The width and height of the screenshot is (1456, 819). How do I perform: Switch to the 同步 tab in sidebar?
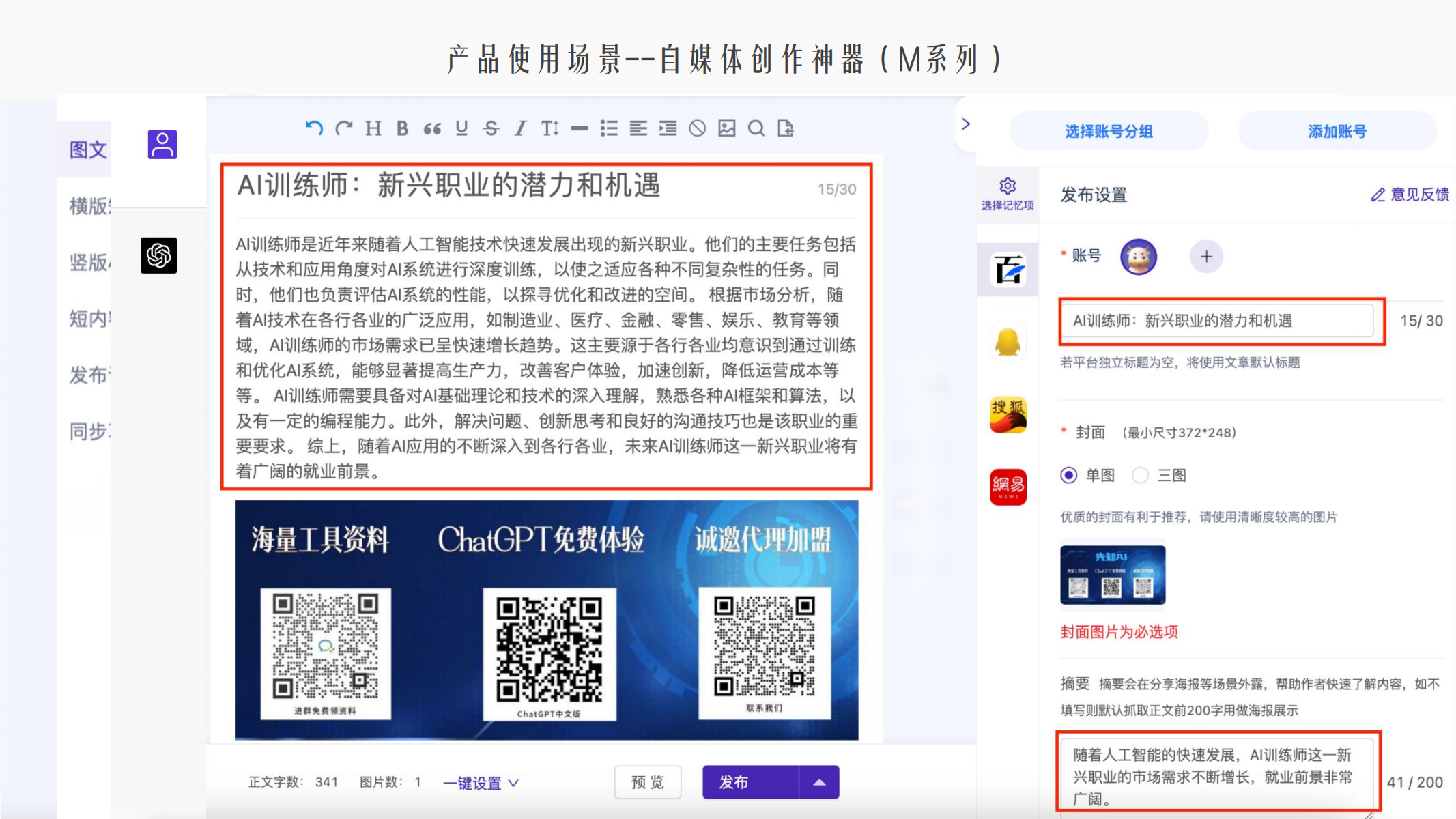[x=89, y=431]
